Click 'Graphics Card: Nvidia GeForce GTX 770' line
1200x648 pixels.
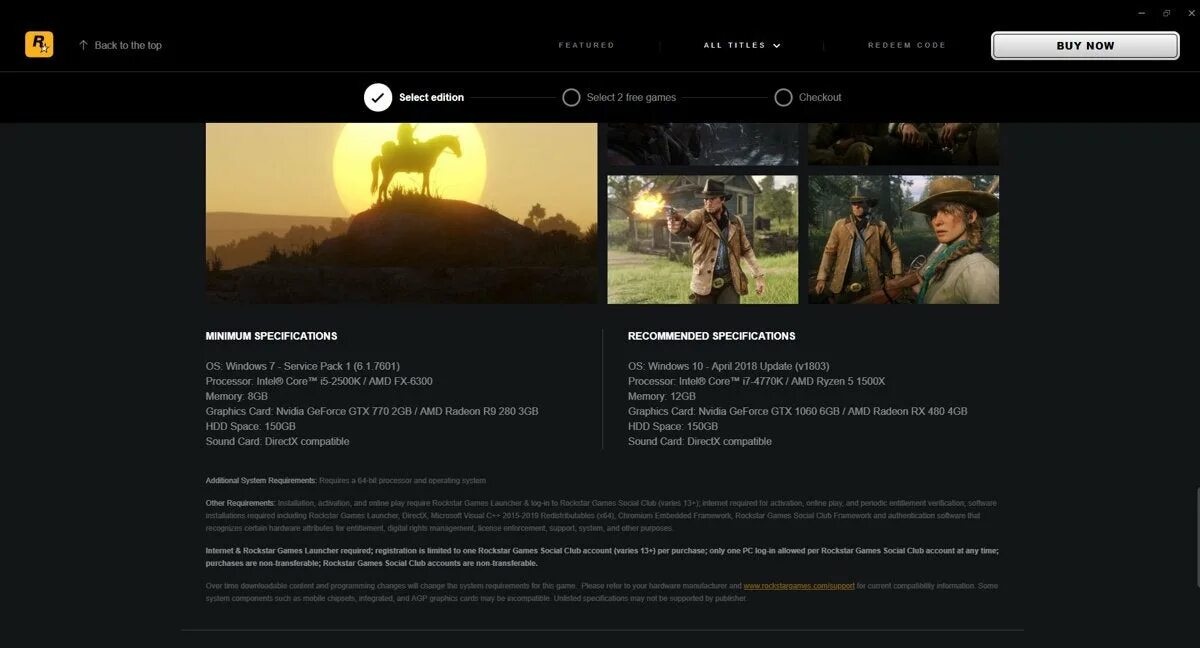(x=372, y=411)
